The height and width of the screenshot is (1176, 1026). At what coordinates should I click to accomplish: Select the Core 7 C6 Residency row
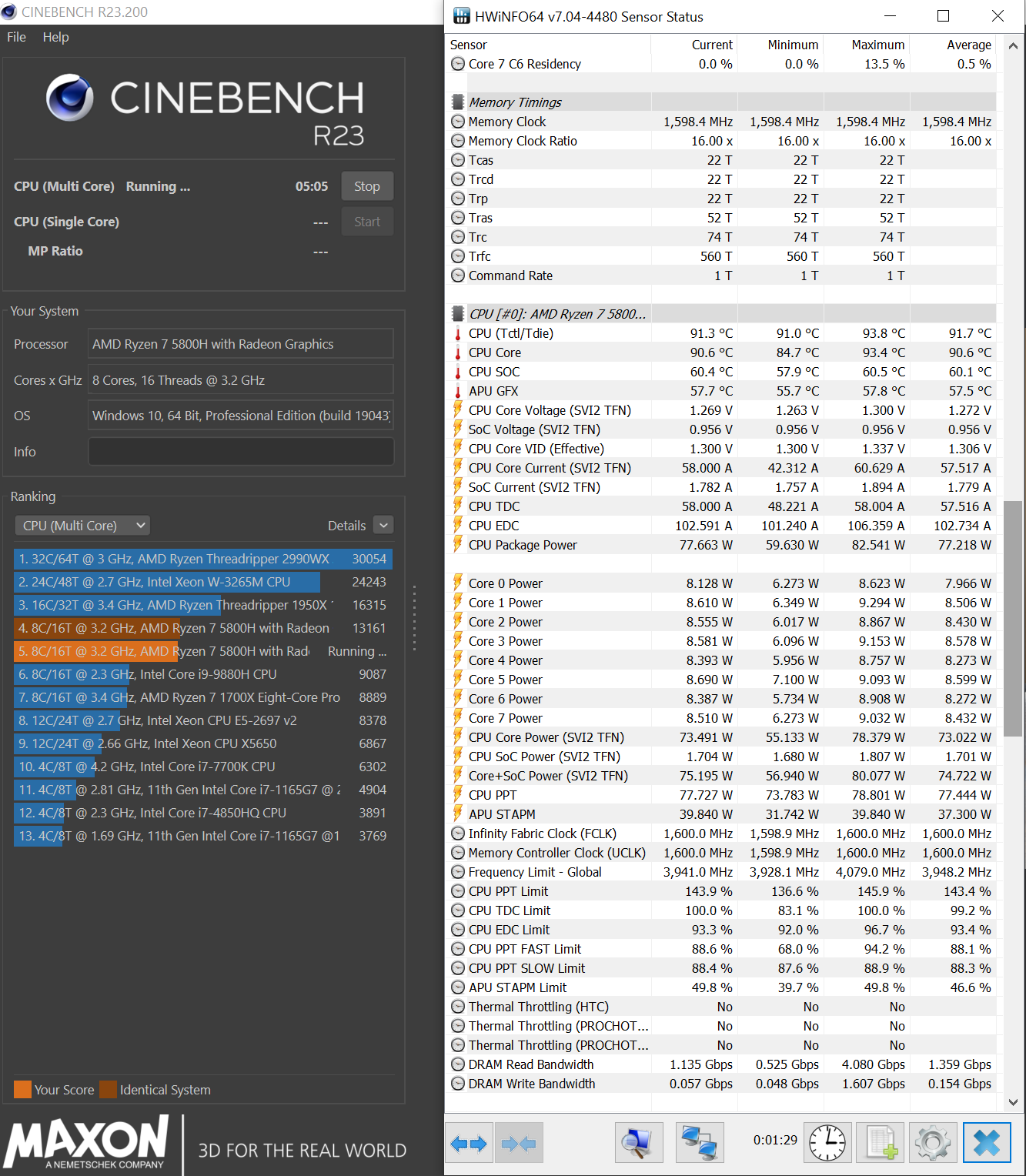[723, 64]
